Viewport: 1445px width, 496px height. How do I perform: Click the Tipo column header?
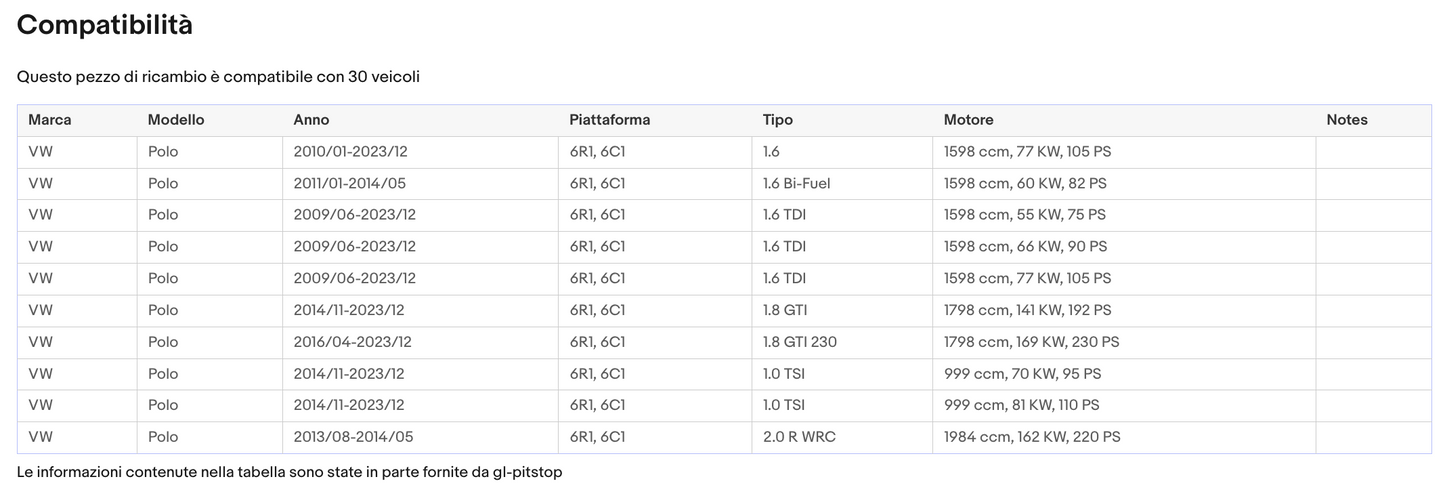(777, 120)
